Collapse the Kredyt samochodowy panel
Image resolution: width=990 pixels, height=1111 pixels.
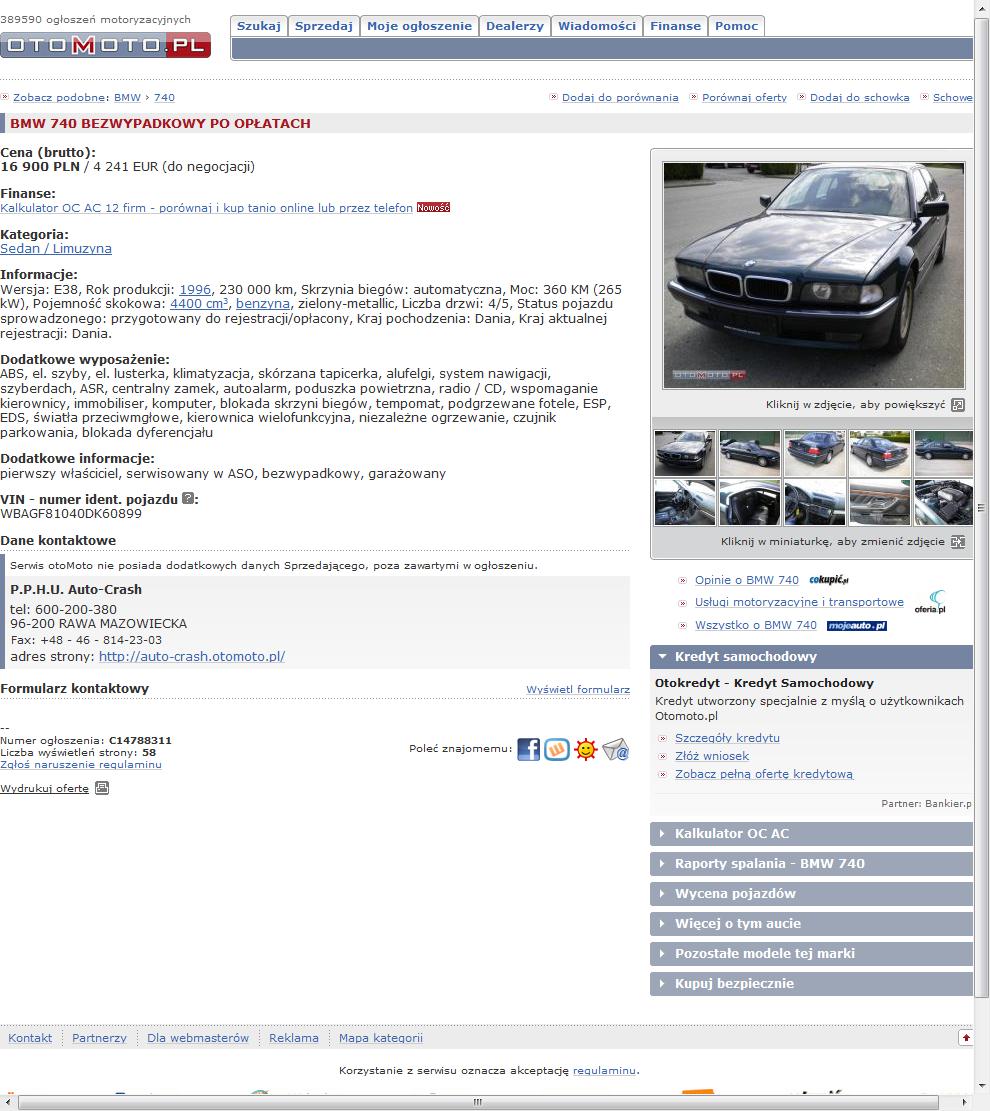coord(811,657)
